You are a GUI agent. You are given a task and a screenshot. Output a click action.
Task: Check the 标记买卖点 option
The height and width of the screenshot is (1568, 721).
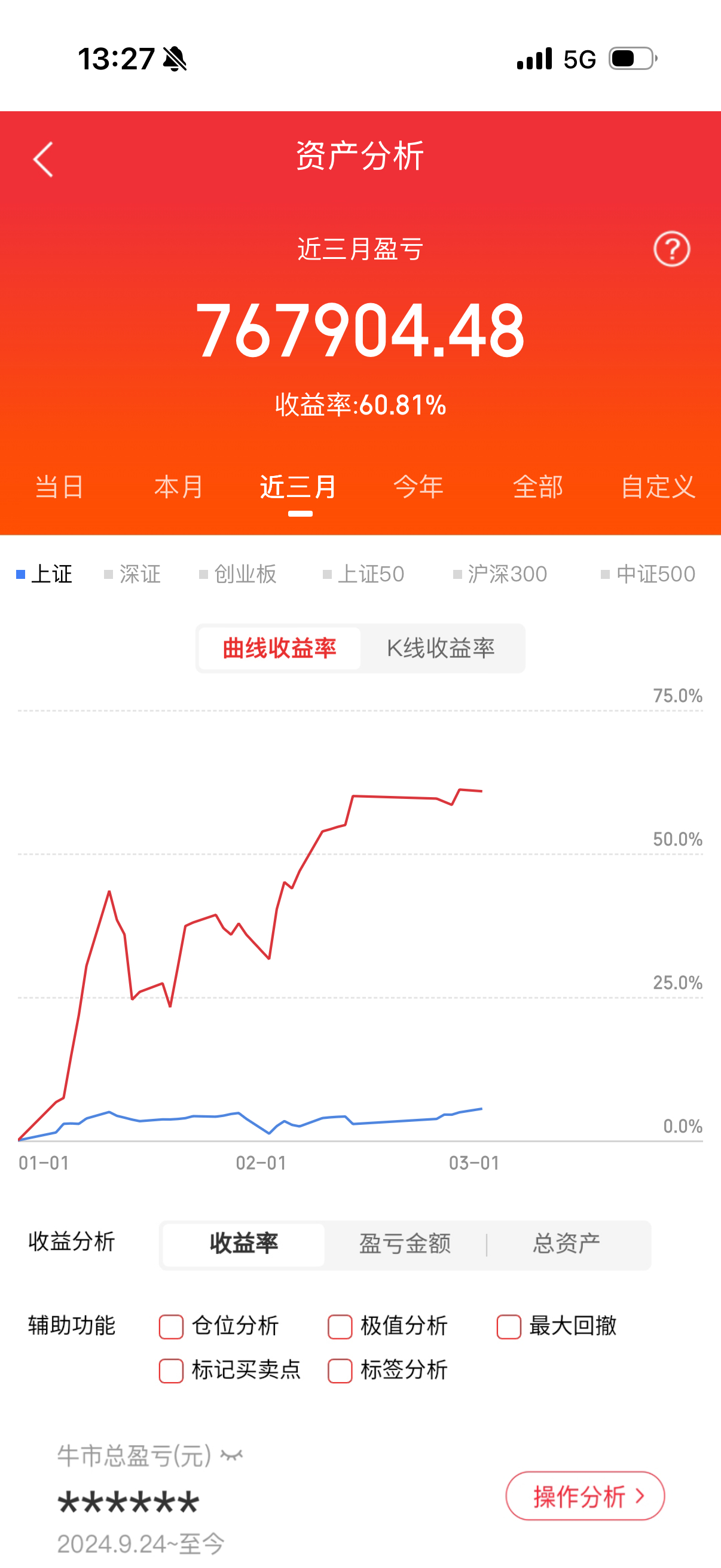[x=171, y=1370]
